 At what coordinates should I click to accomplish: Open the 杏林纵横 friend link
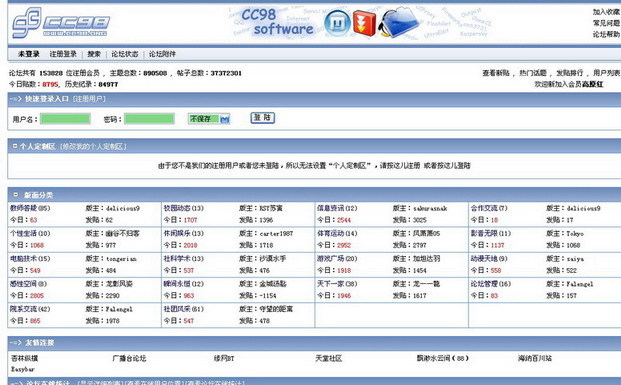pyautogui.click(x=25, y=358)
